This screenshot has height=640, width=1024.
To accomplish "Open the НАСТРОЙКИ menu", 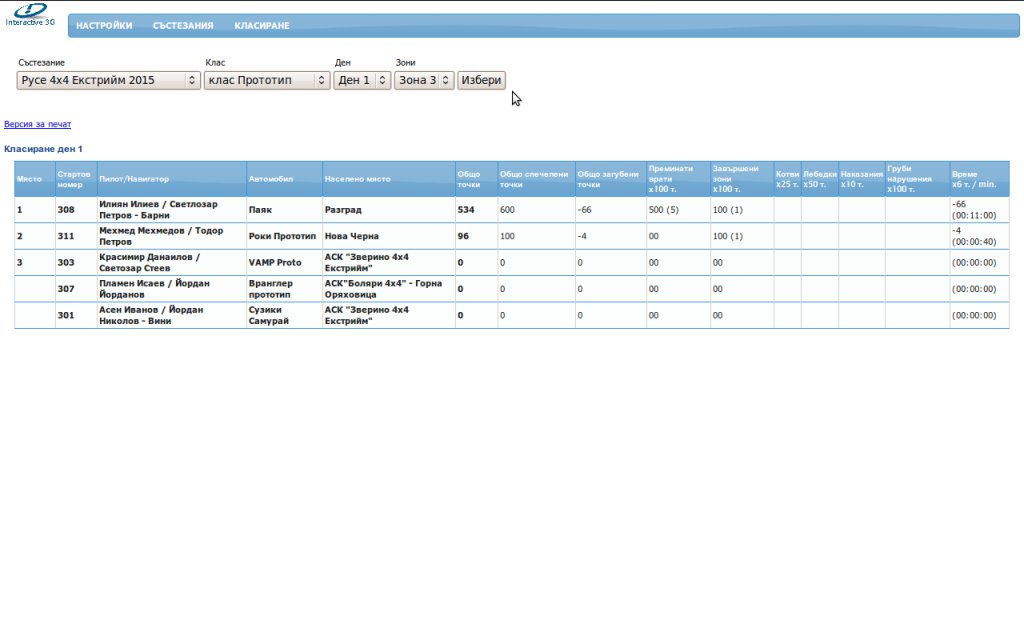I will pos(104,25).
